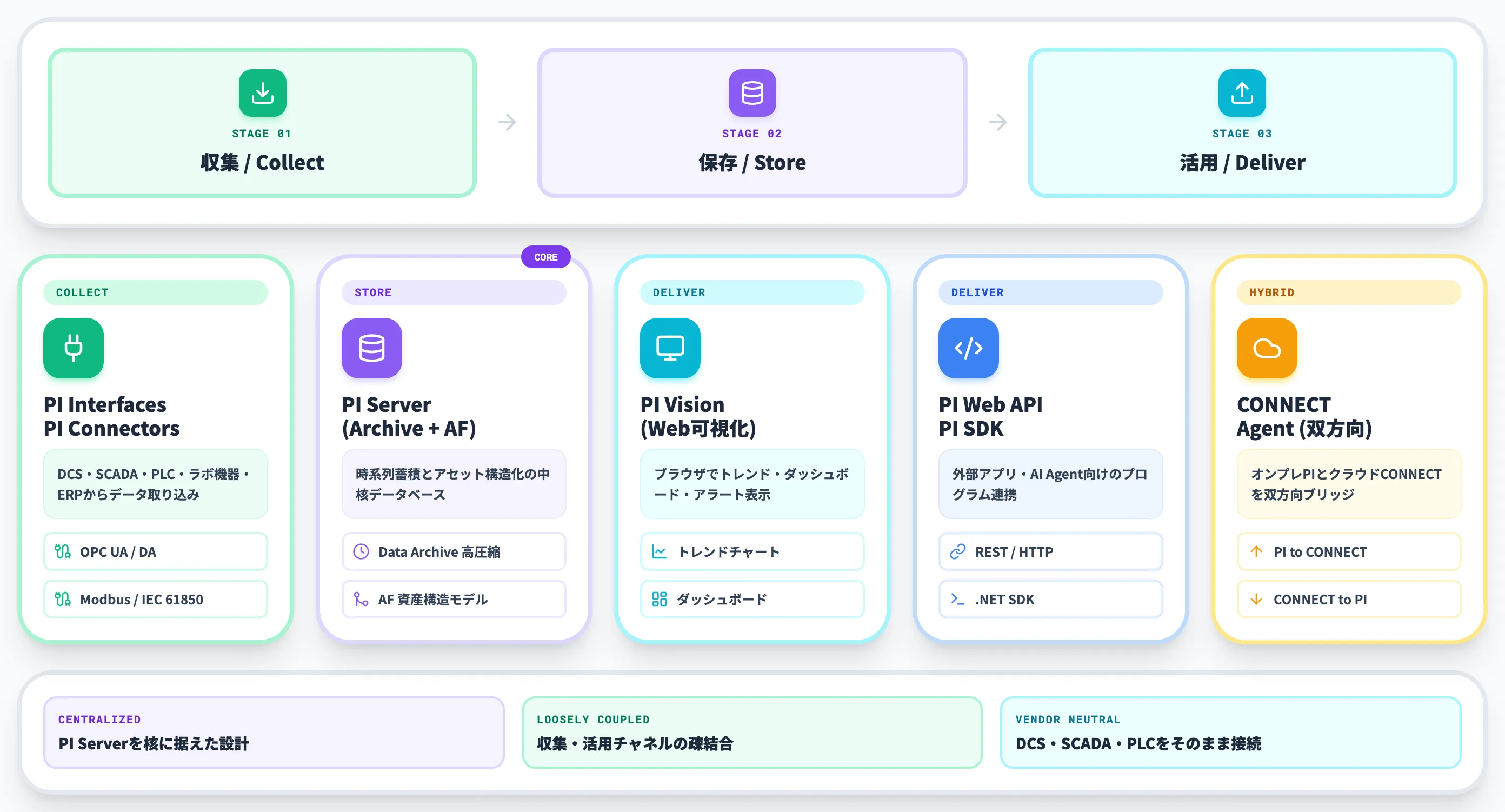Click the OPC UA / DA label
The height and width of the screenshot is (812, 1505).
pos(118,552)
